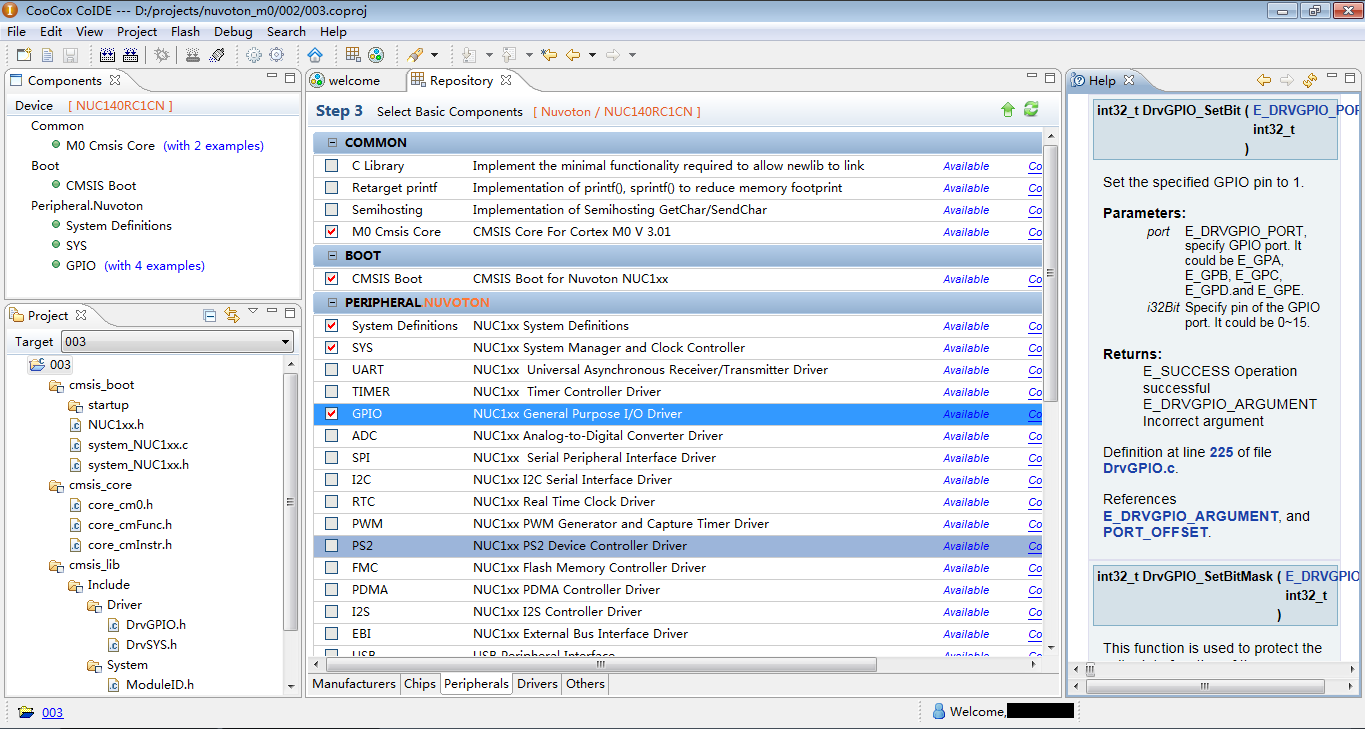
Task: Minimize the Help panel
Action: 1333,77
